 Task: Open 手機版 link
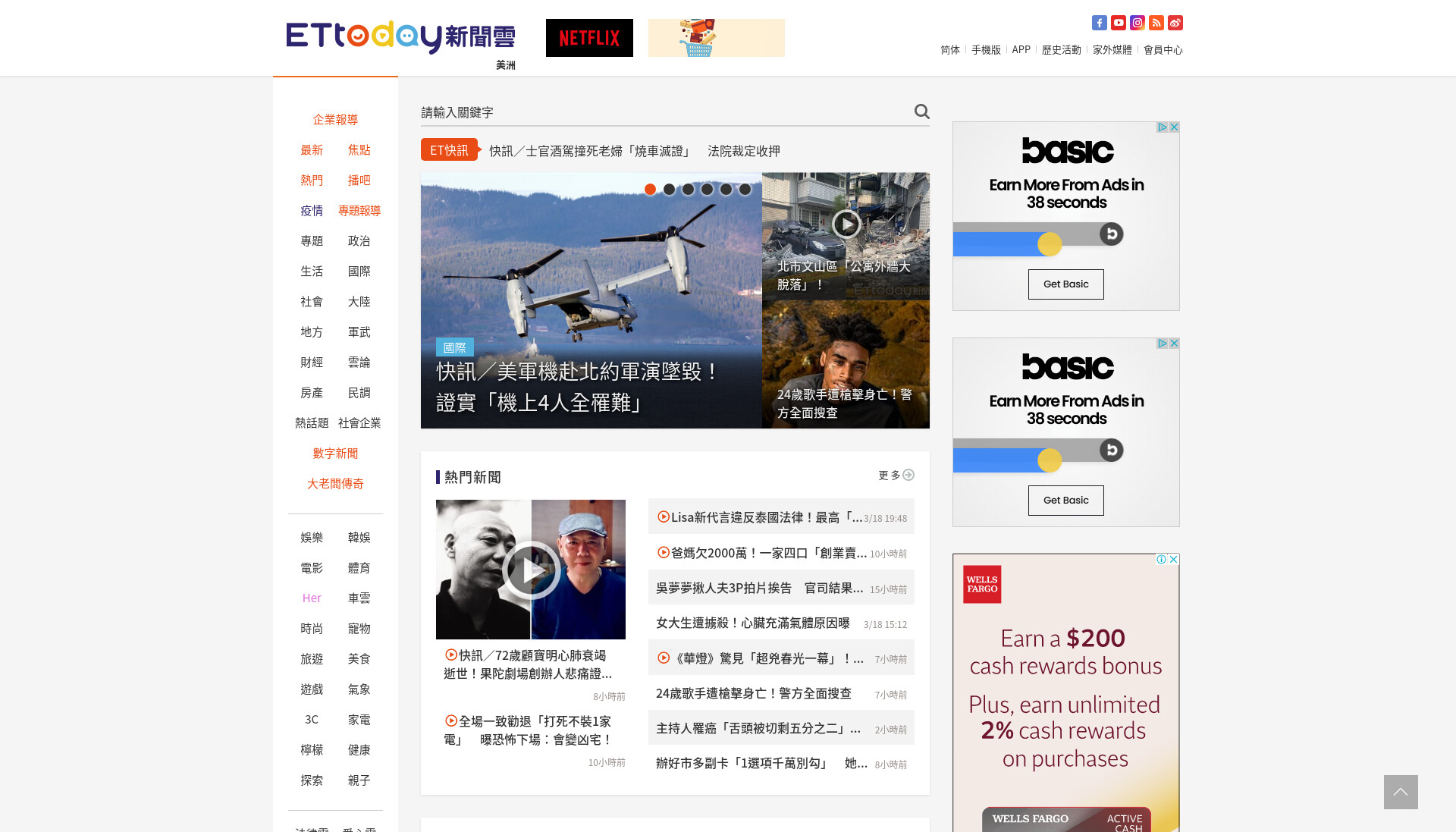point(986,50)
